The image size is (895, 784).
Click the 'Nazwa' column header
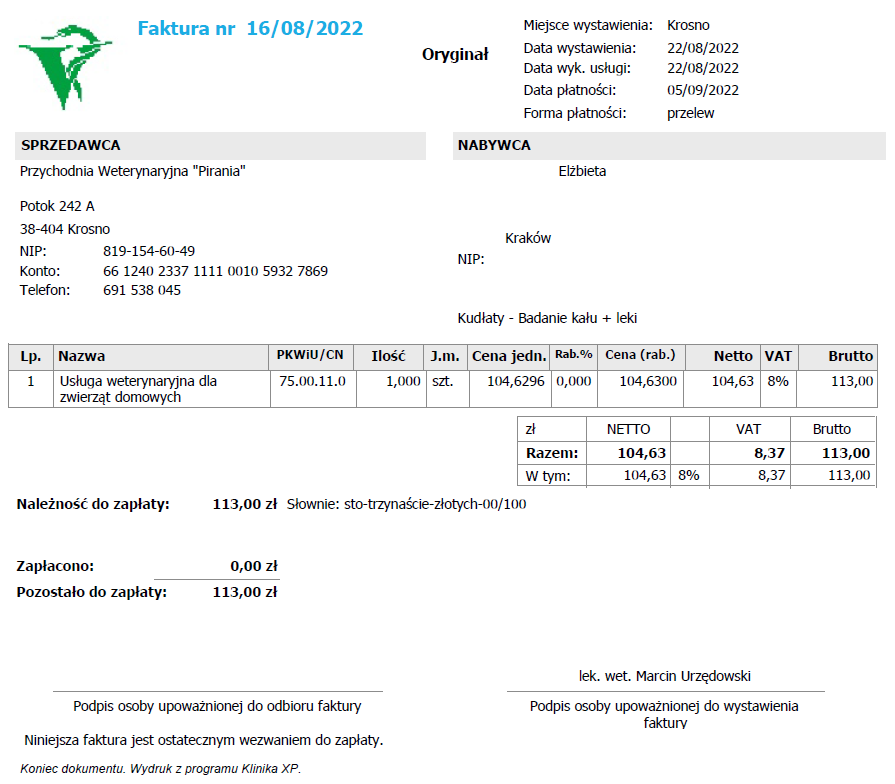click(x=82, y=356)
